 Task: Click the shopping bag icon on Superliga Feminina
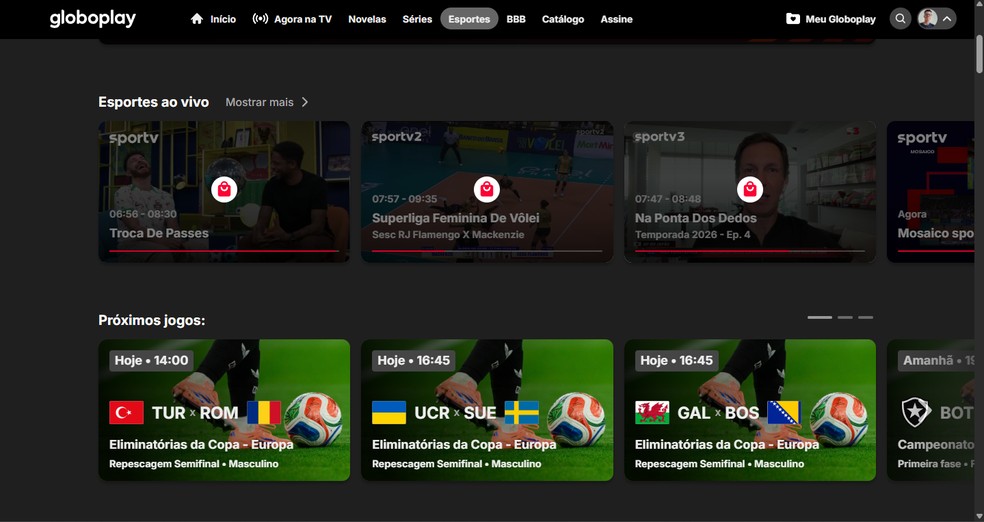point(486,189)
